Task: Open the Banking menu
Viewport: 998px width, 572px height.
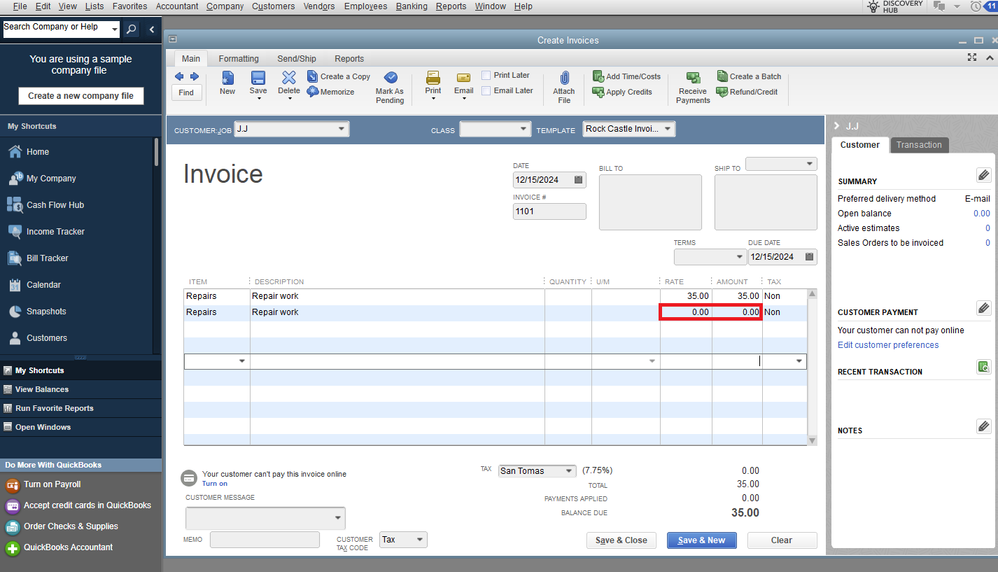Action: [412, 6]
